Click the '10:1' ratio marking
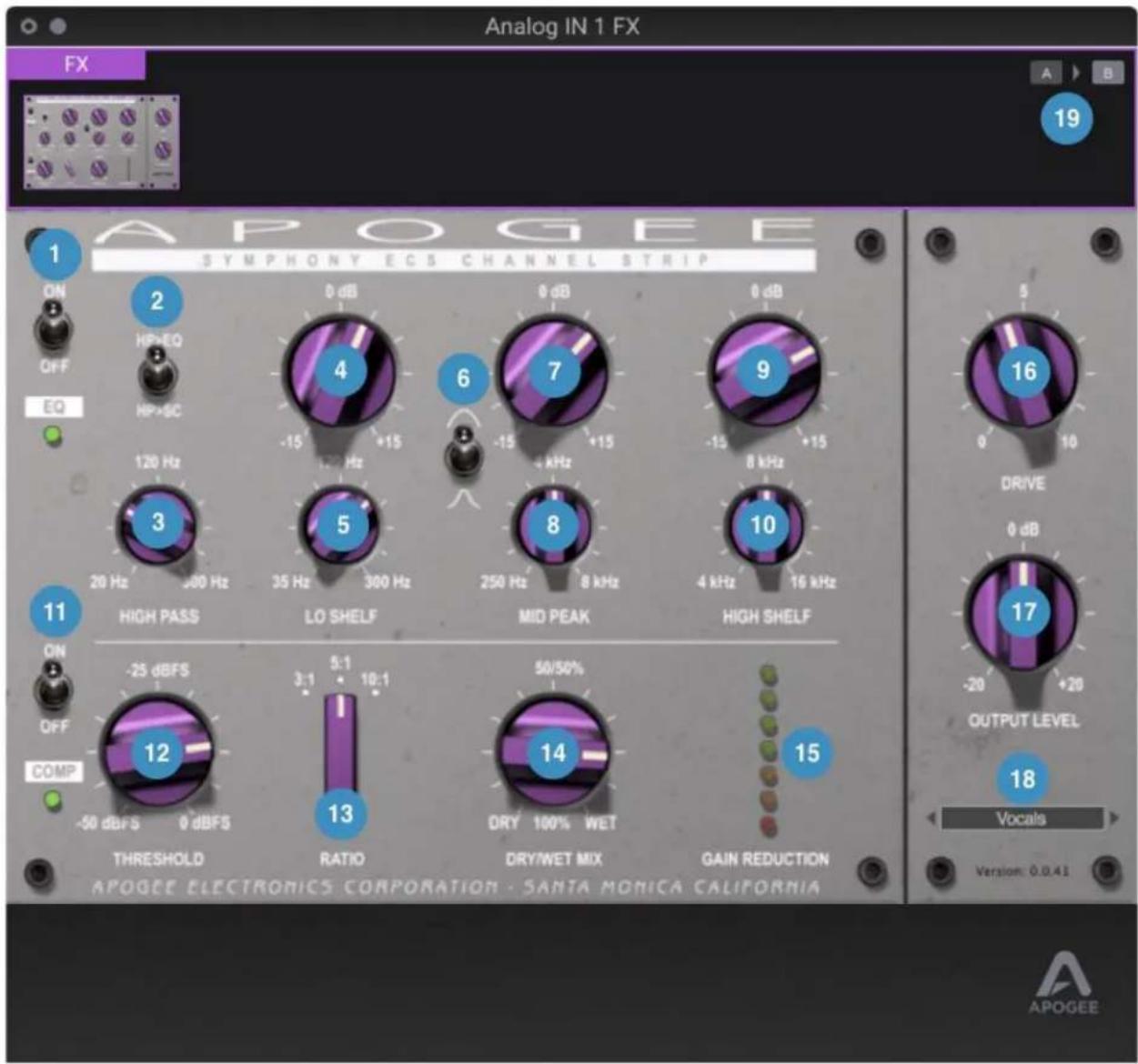The image size is (1138, 1064). tap(375, 679)
